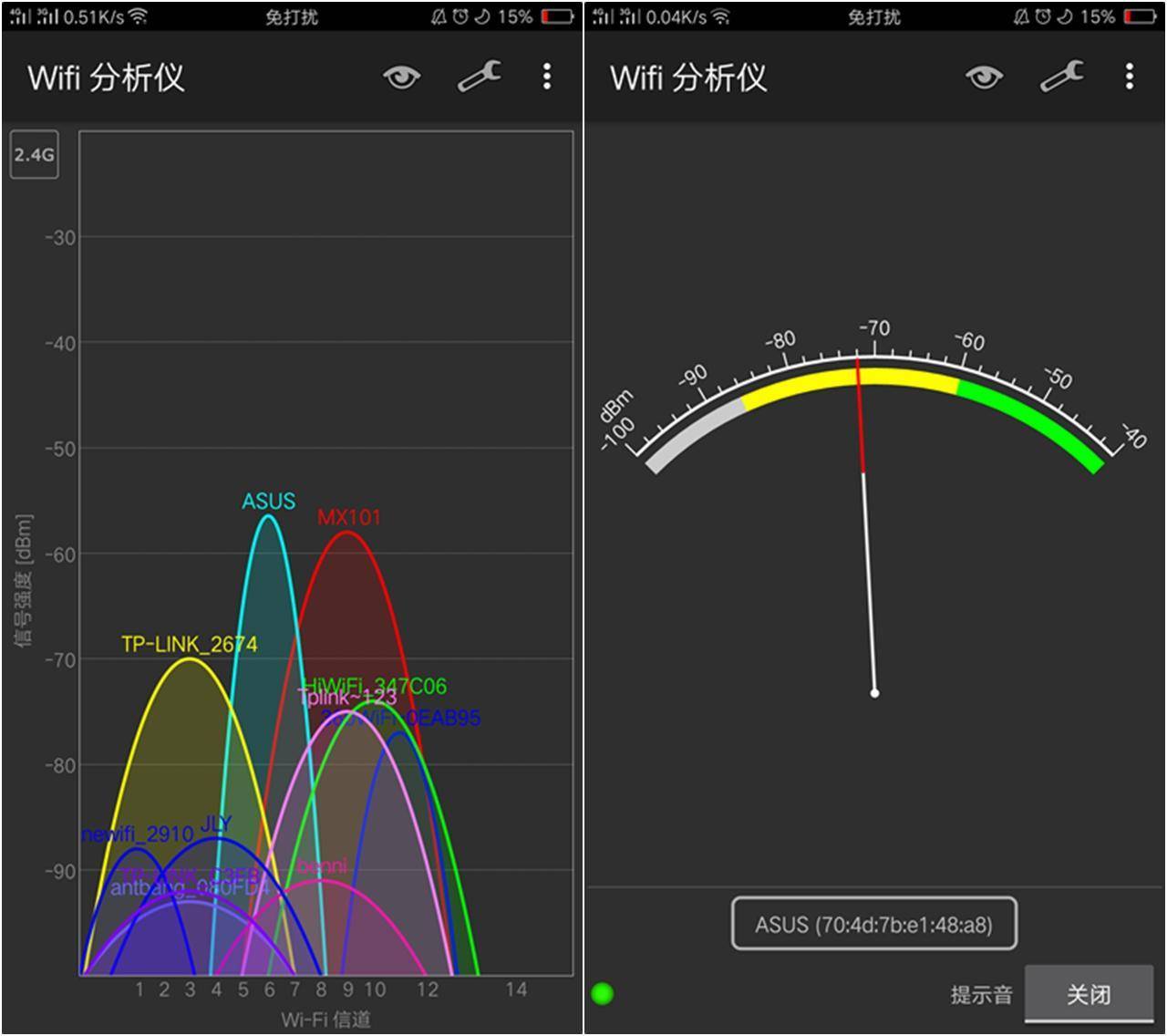Click the TP-LINK_2674 network label
The height and width of the screenshot is (1036, 1167).
191,643
